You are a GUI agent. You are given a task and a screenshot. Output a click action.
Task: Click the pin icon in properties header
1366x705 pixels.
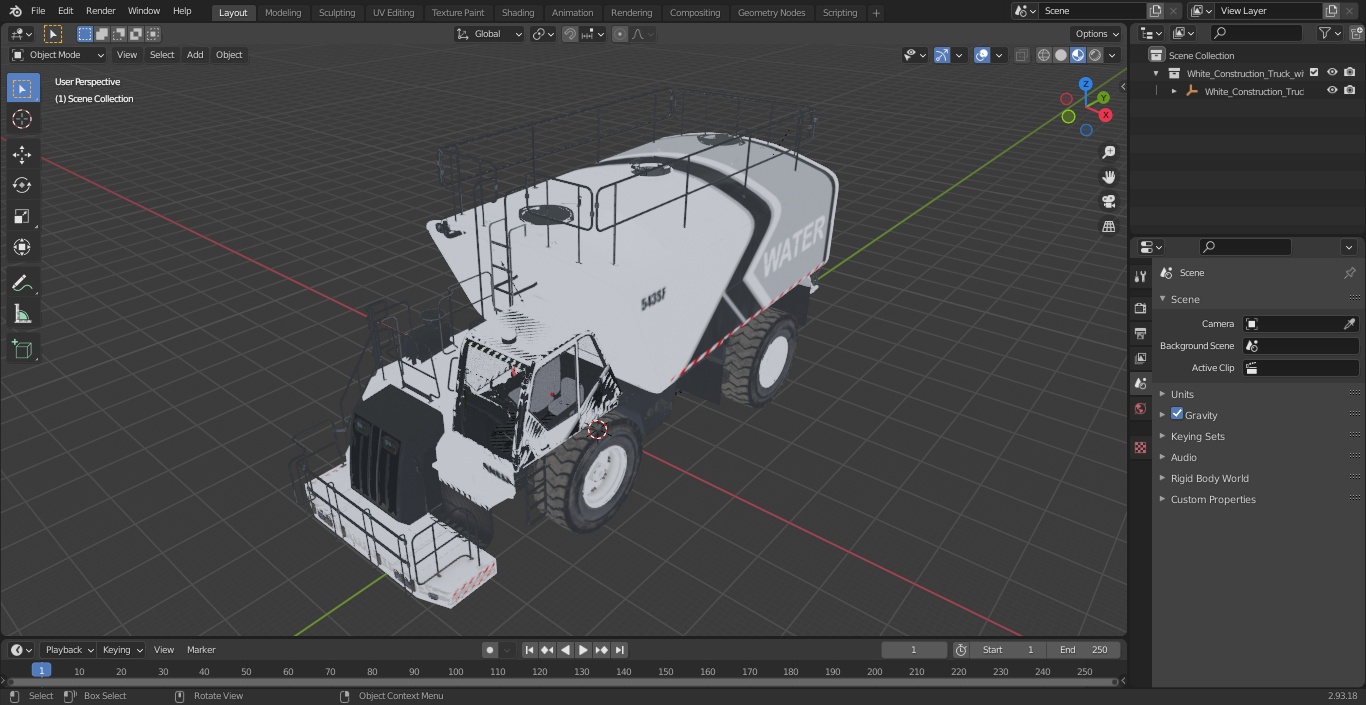coord(1349,273)
